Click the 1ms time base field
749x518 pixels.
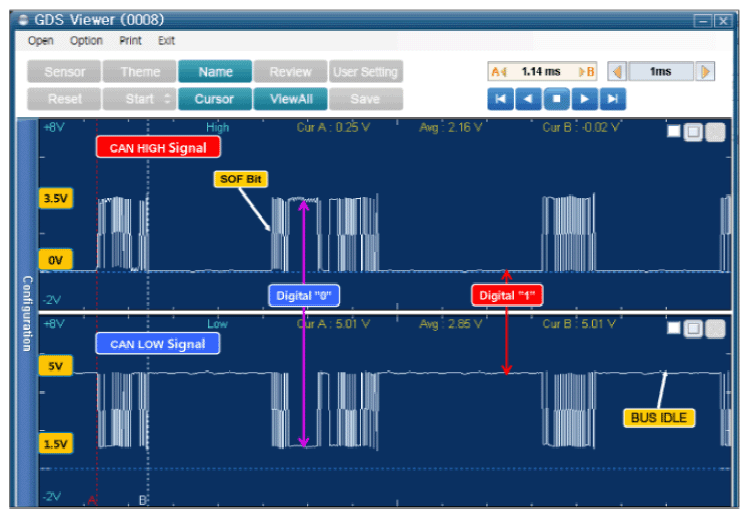coord(661,72)
